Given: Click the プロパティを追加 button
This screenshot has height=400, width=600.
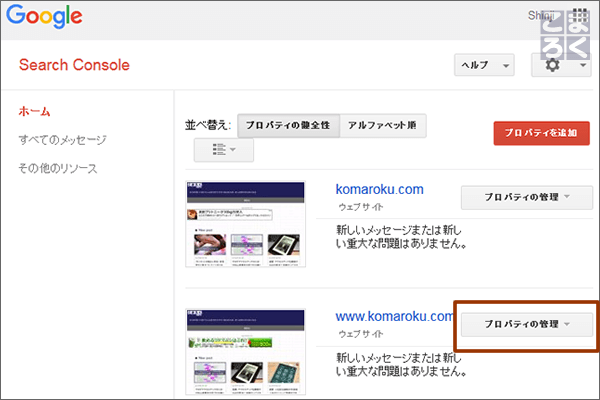Looking at the screenshot, I should [541, 133].
